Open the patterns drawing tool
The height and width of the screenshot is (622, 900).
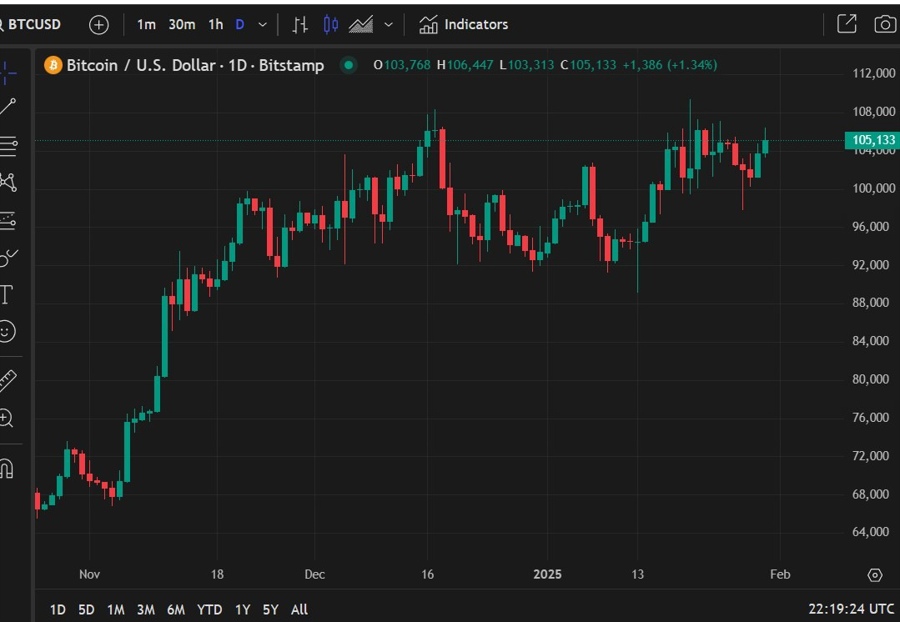click(x=8, y=182)
